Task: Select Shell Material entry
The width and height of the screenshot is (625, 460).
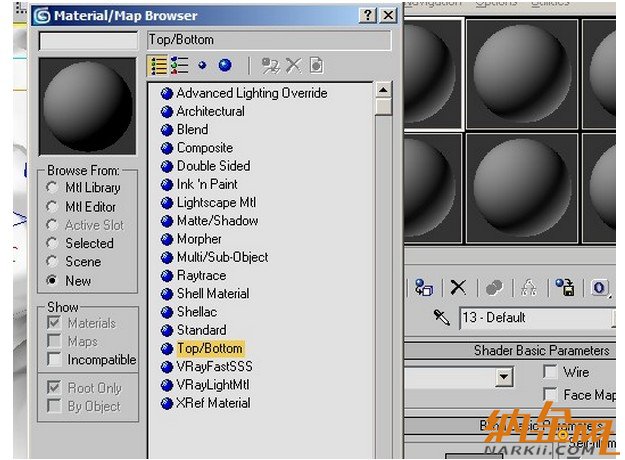Action: pos(213,294)
